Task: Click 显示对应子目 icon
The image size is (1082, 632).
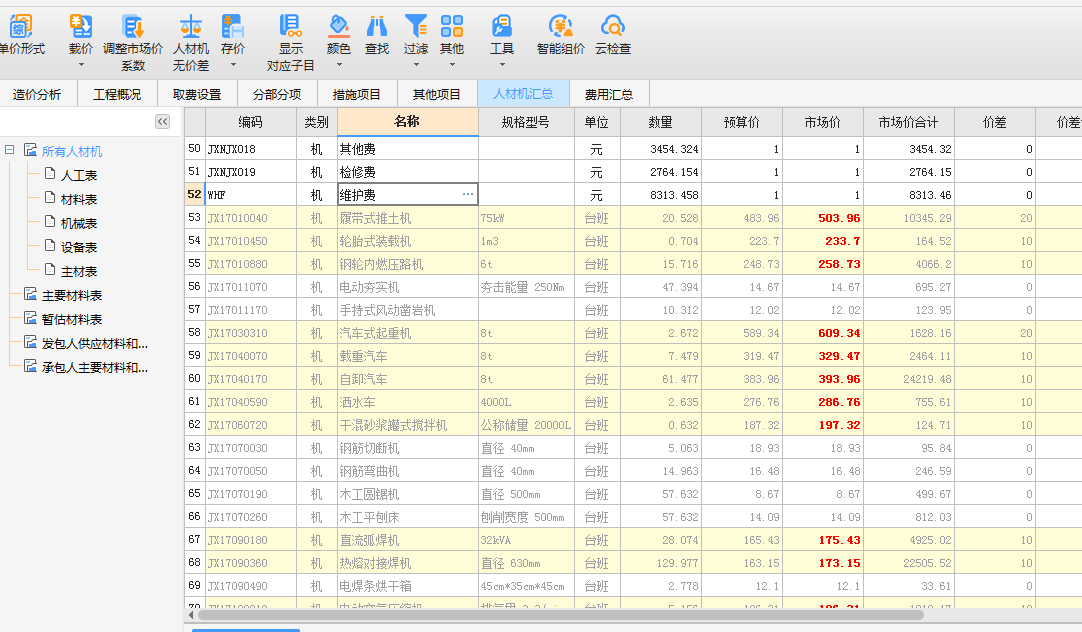Action: (x=291, y=27)
